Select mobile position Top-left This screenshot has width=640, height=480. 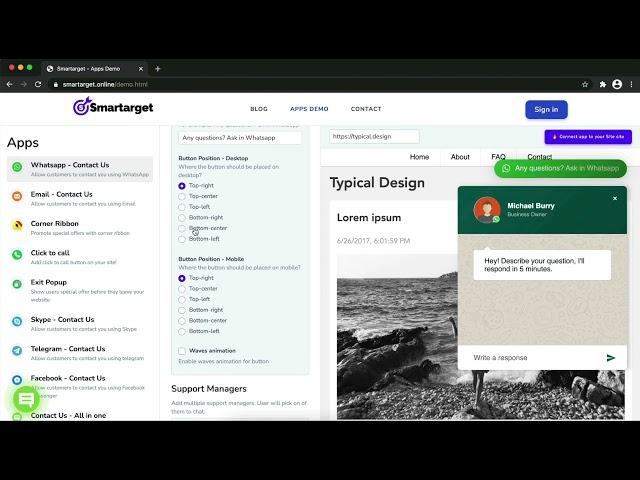pos(182,300)
